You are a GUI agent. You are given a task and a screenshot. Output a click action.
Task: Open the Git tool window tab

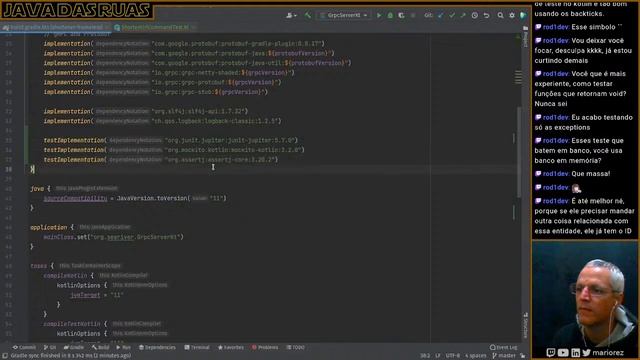click(50, 347)
